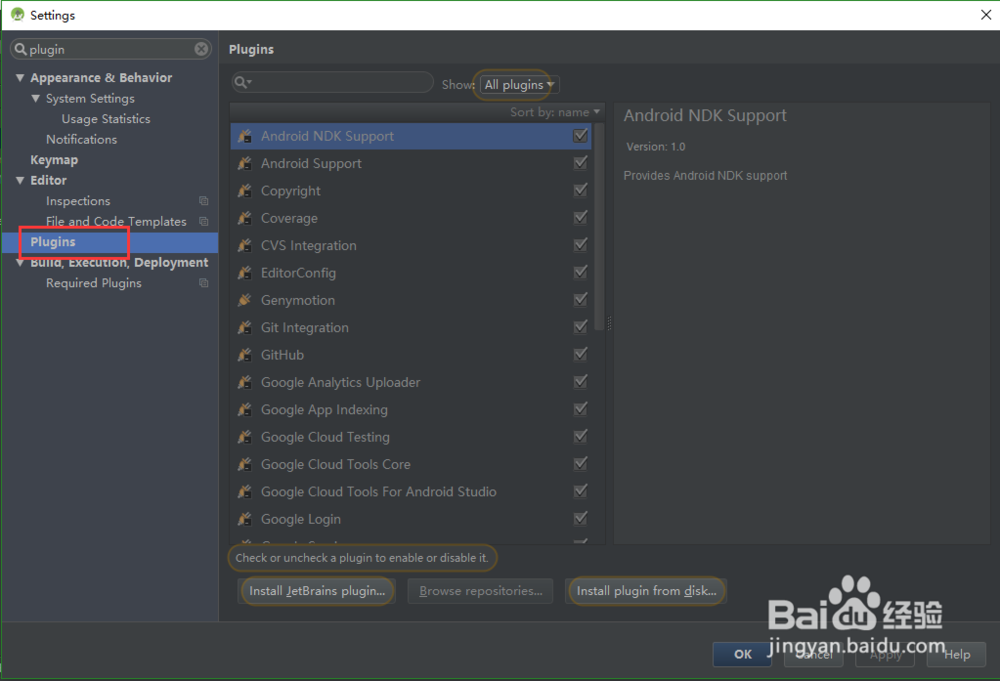Click the plugin list vertical scrollbar
The image size is (1000, 681).
pos(599,228)
